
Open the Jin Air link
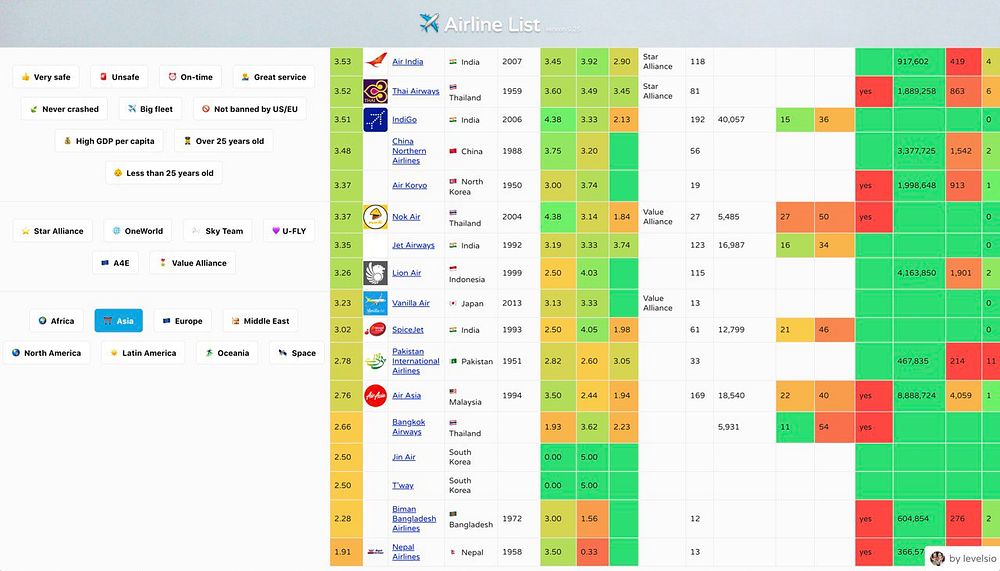pyautogui.click(x=404, y=457)
